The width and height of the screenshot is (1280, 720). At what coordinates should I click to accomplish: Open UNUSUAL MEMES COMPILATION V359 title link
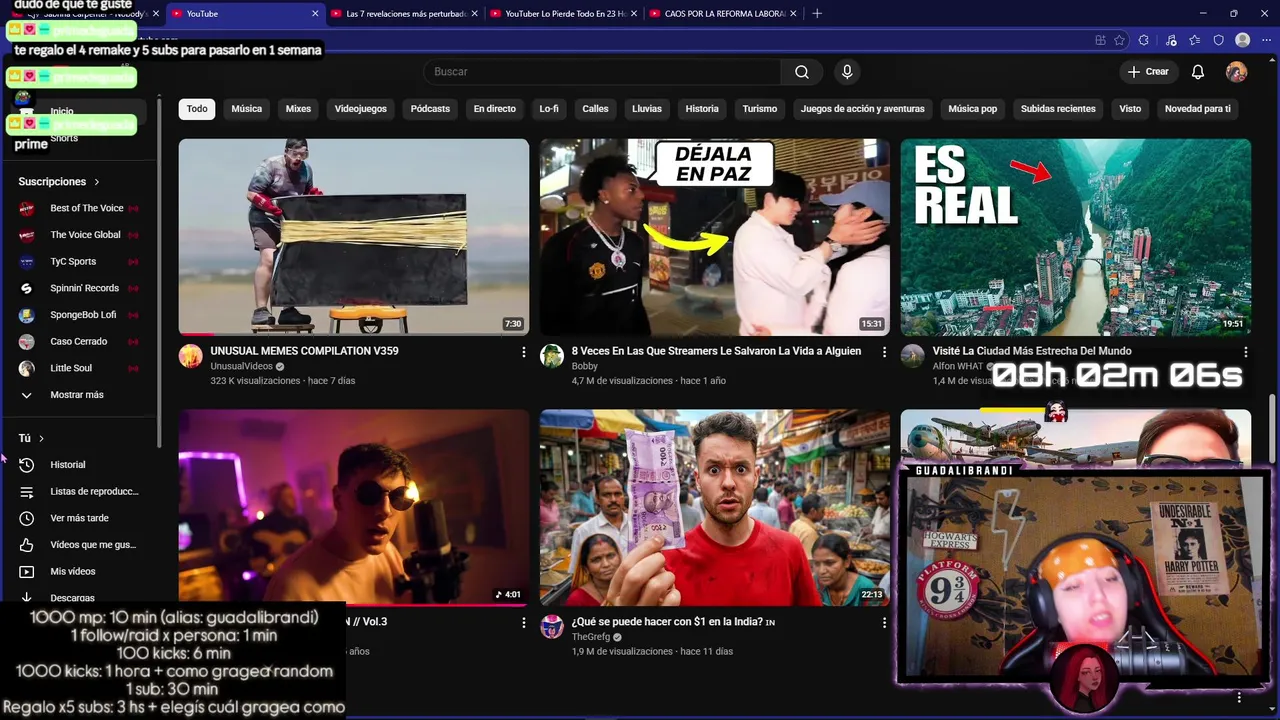click(x=304, y=351)
